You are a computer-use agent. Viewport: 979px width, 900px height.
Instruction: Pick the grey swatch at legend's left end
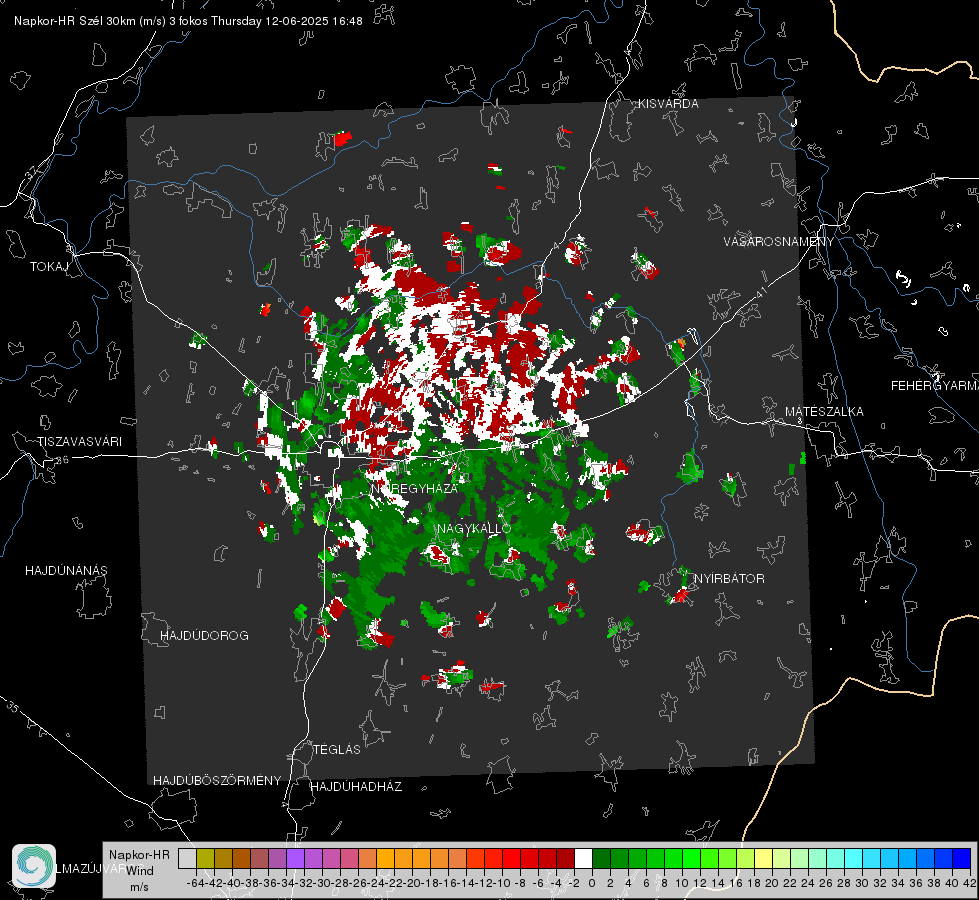(187, 858)
